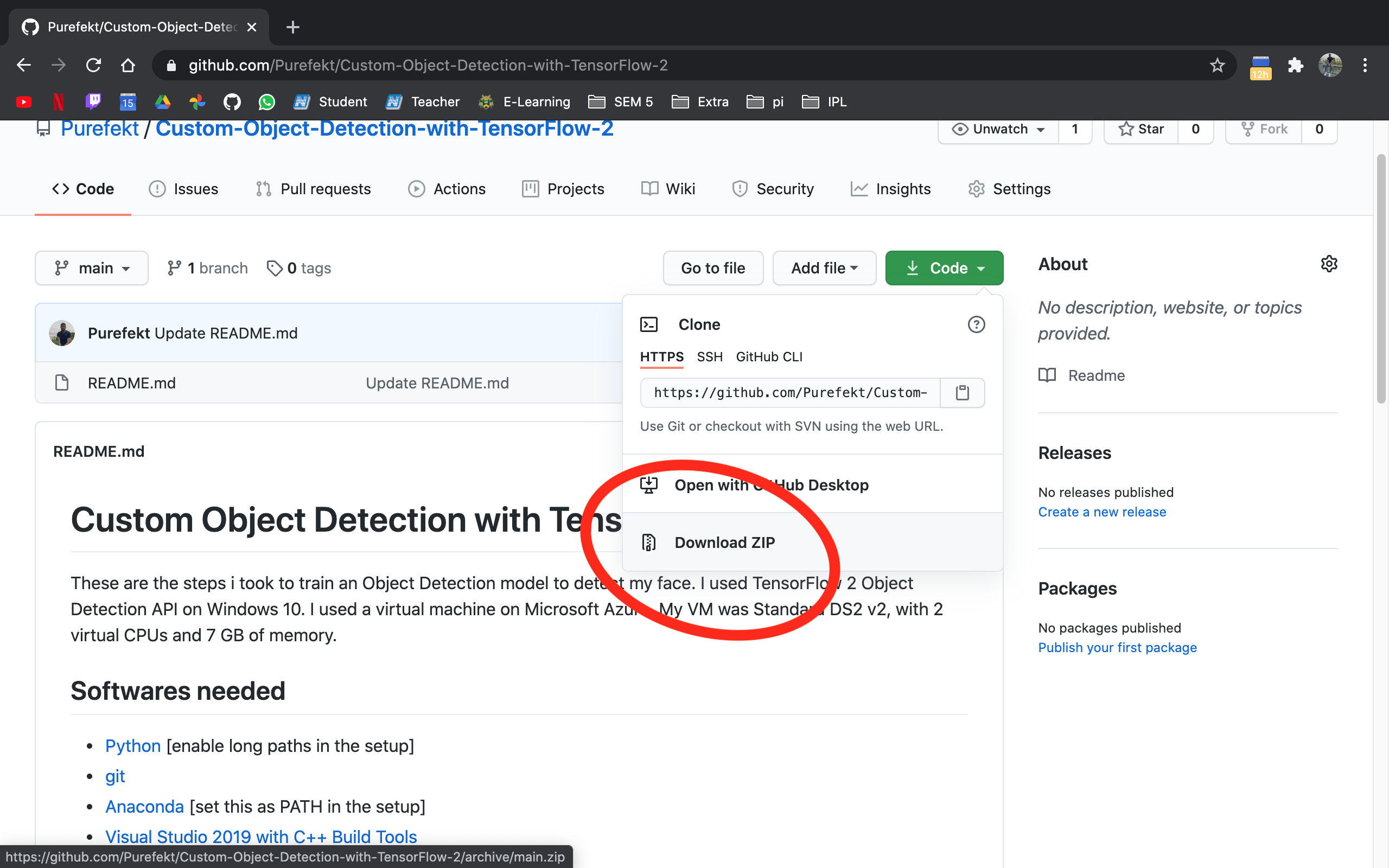Fork this repository
The width and height of the screenshot is (1389, 868).
1264,129
